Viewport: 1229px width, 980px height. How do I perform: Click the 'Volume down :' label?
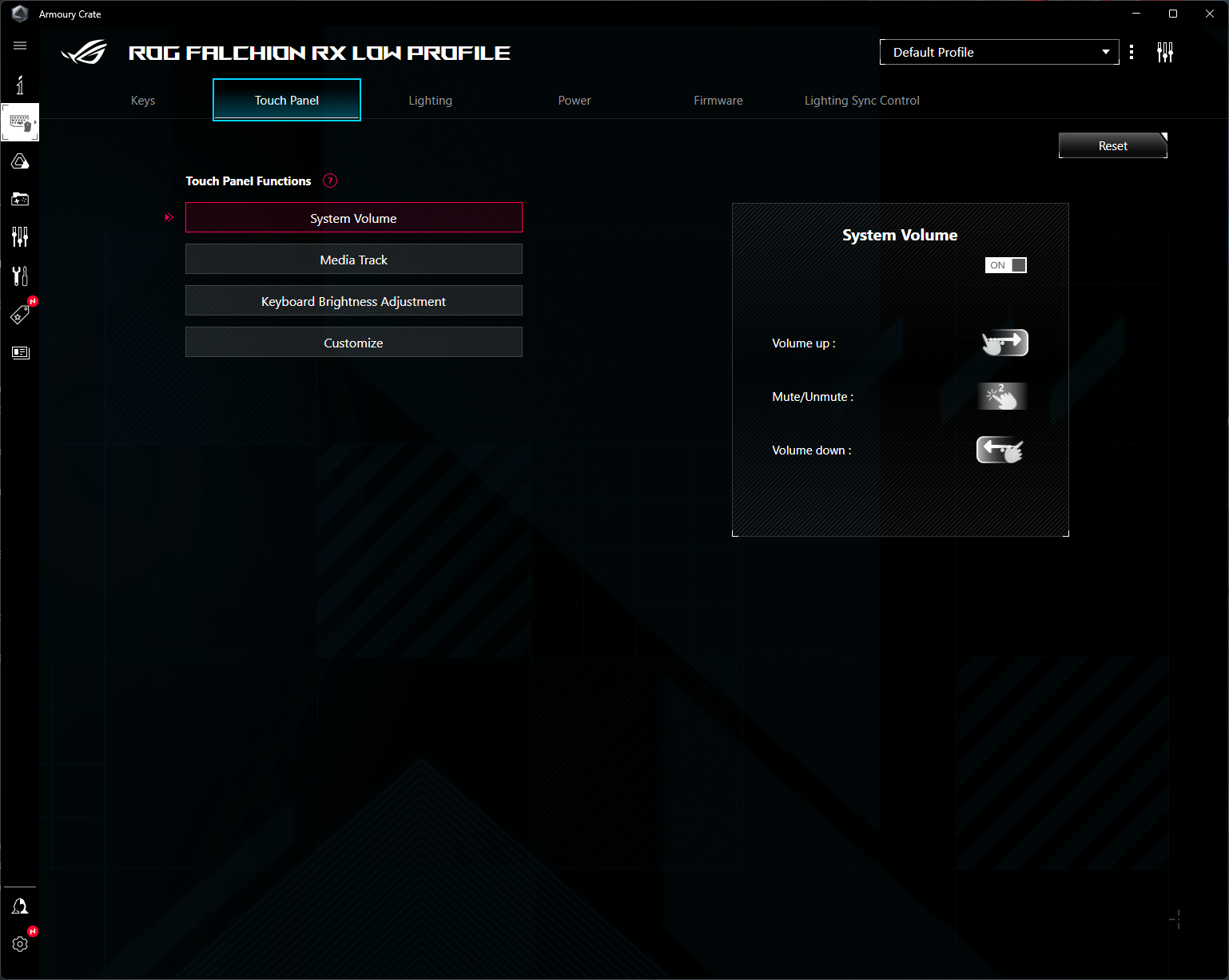(x=812, y=450)
